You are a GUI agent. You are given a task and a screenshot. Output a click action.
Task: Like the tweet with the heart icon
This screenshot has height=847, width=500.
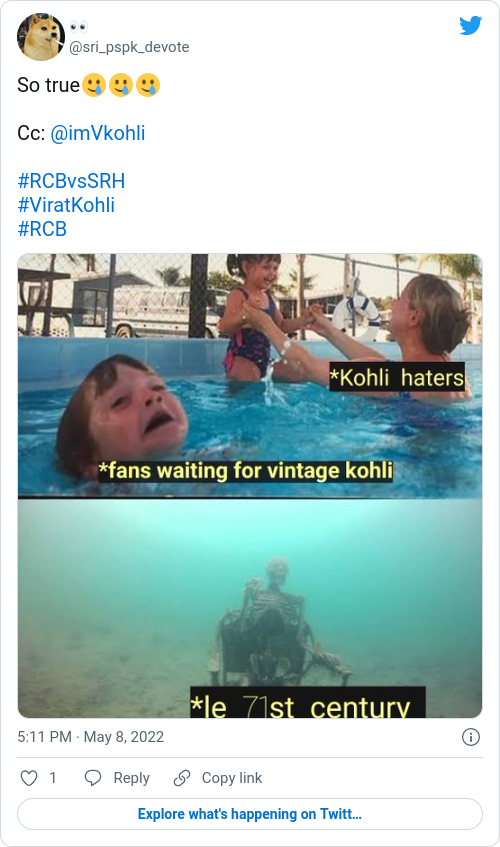pos(29,778)
